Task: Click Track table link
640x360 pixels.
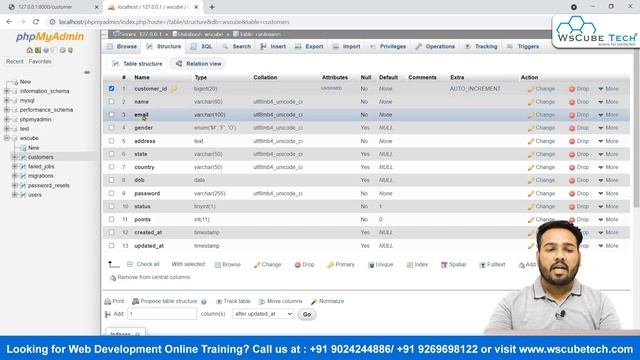Action: pyautogui.click(x=233, y=301)
